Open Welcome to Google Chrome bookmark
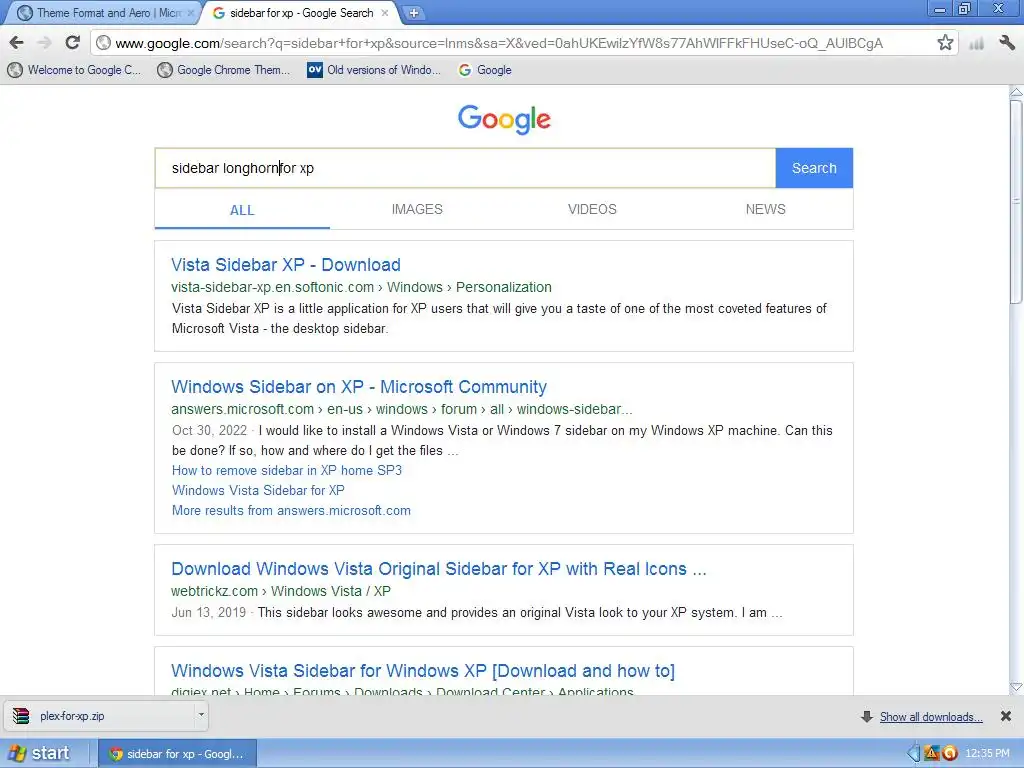Viewport: 1024px width, 768px height. click(74, 70)
